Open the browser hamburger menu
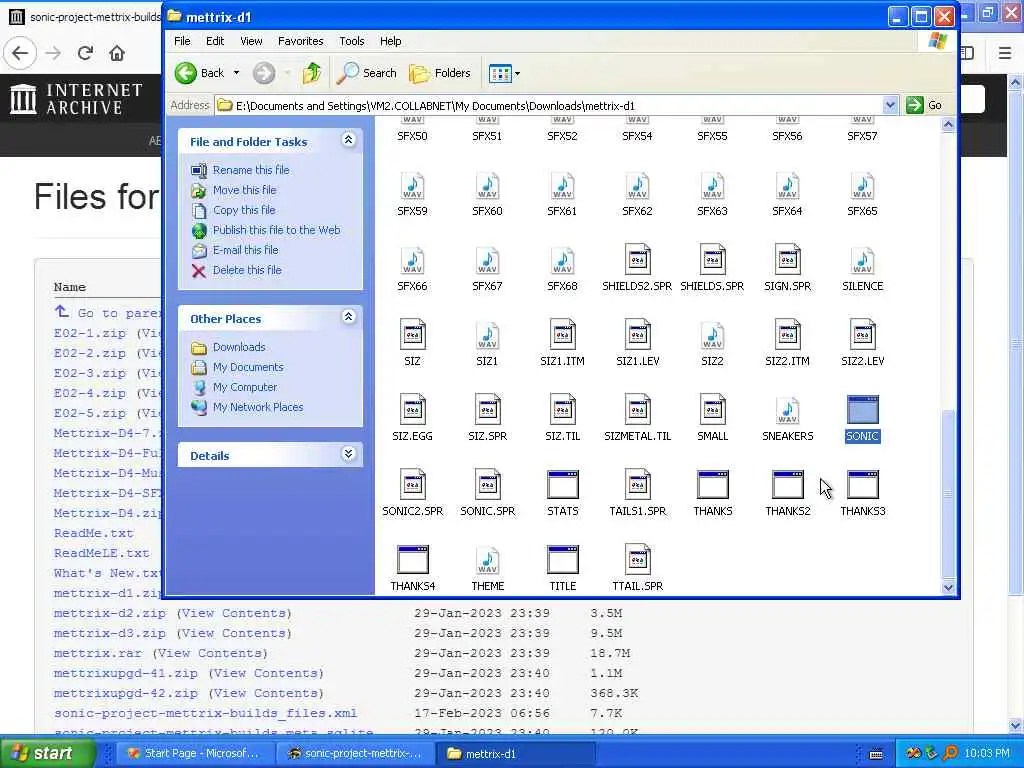1024x768 pixels. click(1004, 53)
